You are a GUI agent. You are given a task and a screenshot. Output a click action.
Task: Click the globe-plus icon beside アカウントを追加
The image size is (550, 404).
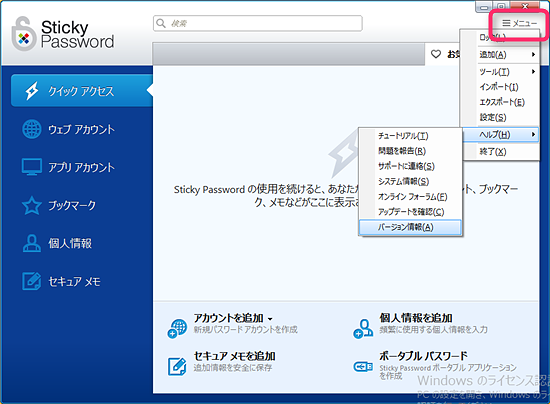tap(177, 328)
